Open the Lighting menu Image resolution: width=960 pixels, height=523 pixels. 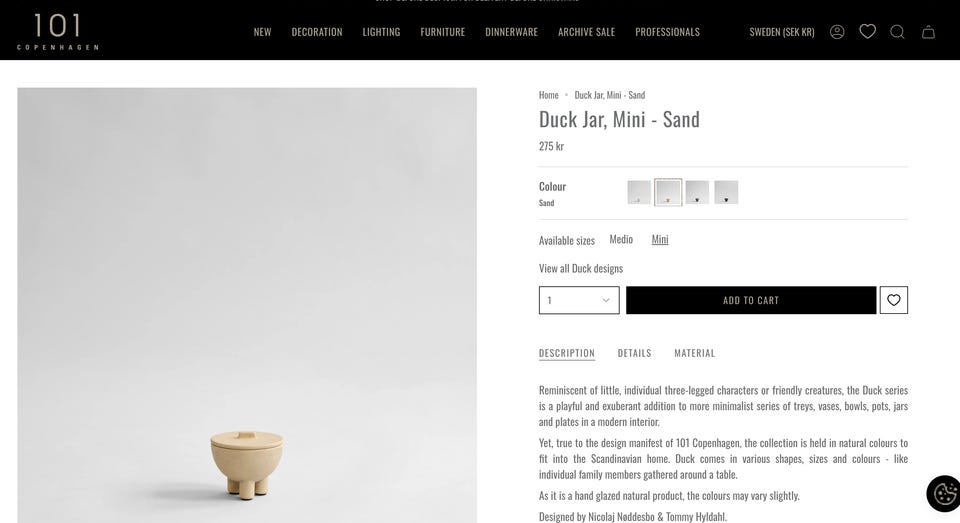click(x=381, y=32)
